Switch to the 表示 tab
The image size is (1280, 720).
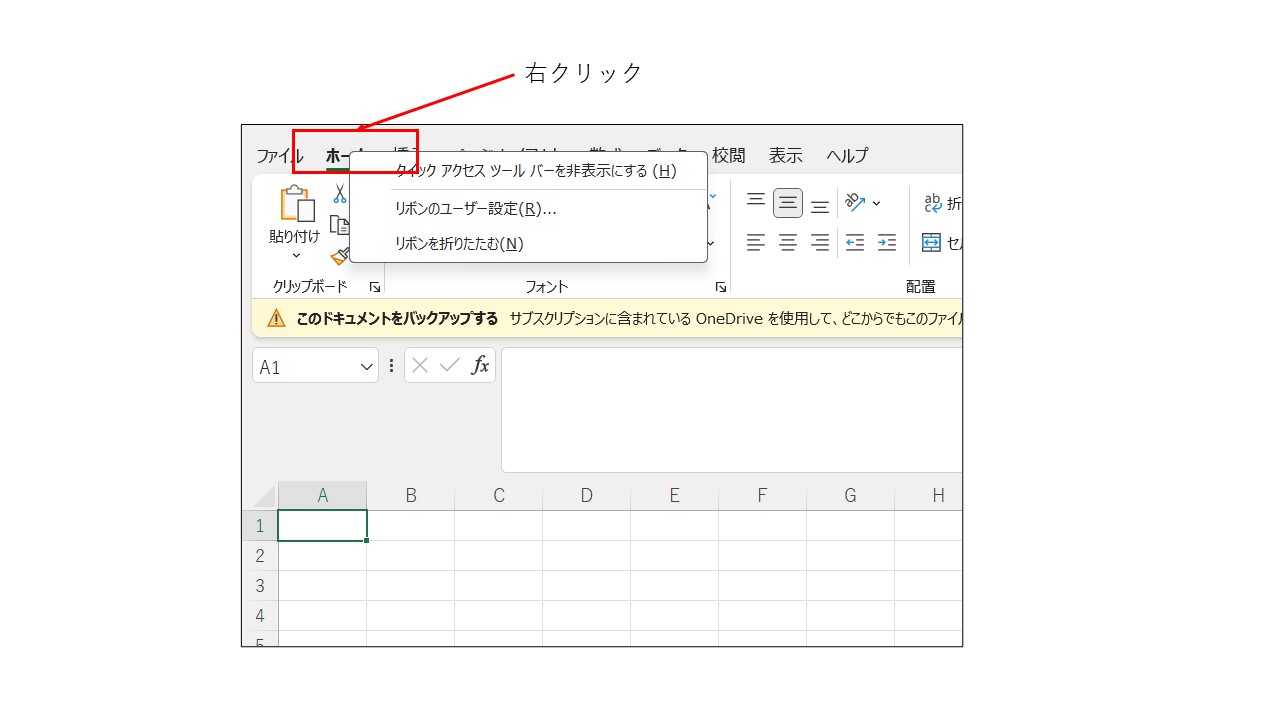coord(786,155)
